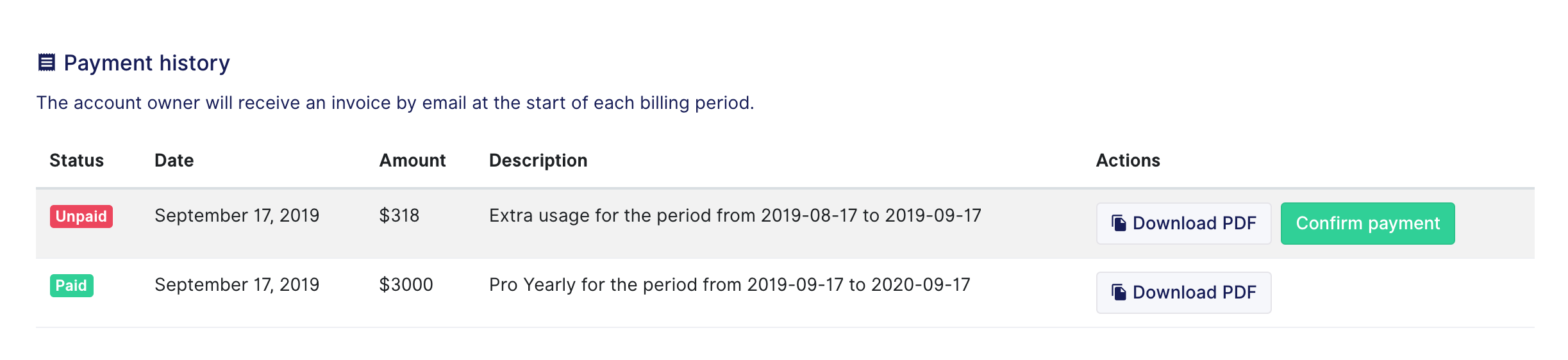Click the $318 amount cell
This screenshot has width=1568, height=360.
point(399,215)
